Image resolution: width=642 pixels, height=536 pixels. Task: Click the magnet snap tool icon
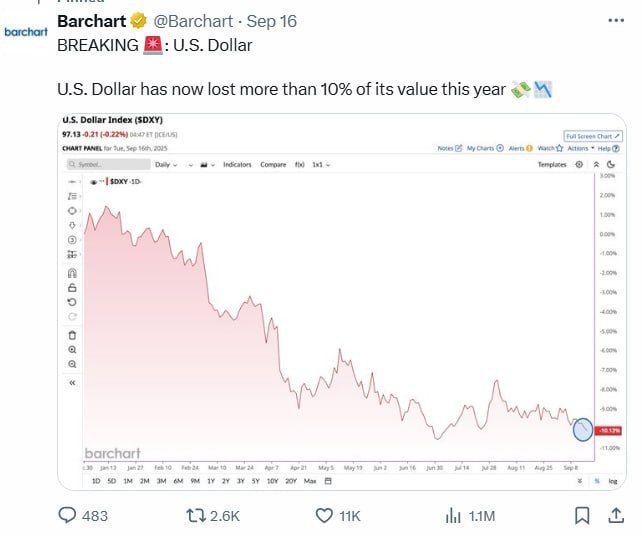[72, 273]
